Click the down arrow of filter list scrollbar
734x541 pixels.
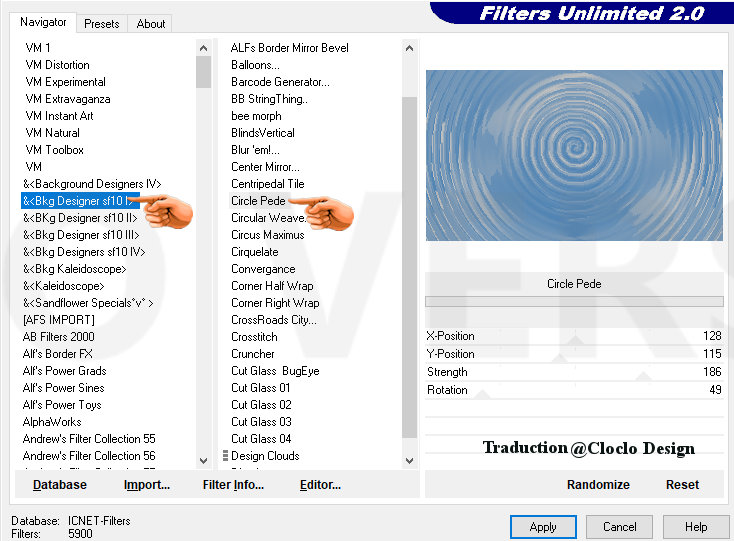(x=409, y=461)
